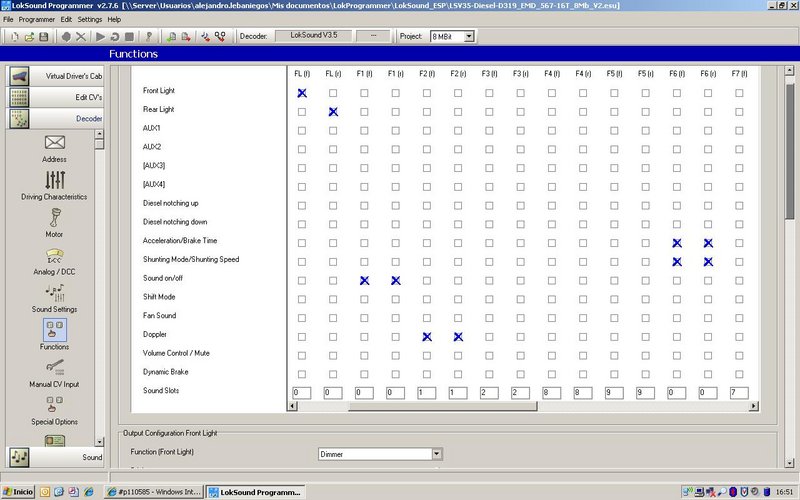Click the sidebar icon list scroll-down arrow

pyautogui.click(x=99, y=441)
